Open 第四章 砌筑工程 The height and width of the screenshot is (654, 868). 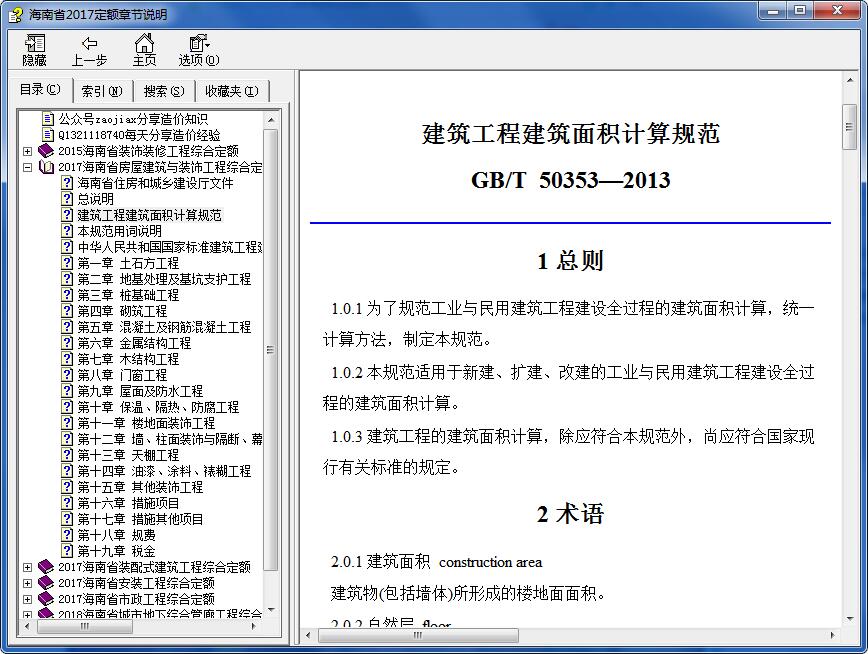click(x=122, y=311)
